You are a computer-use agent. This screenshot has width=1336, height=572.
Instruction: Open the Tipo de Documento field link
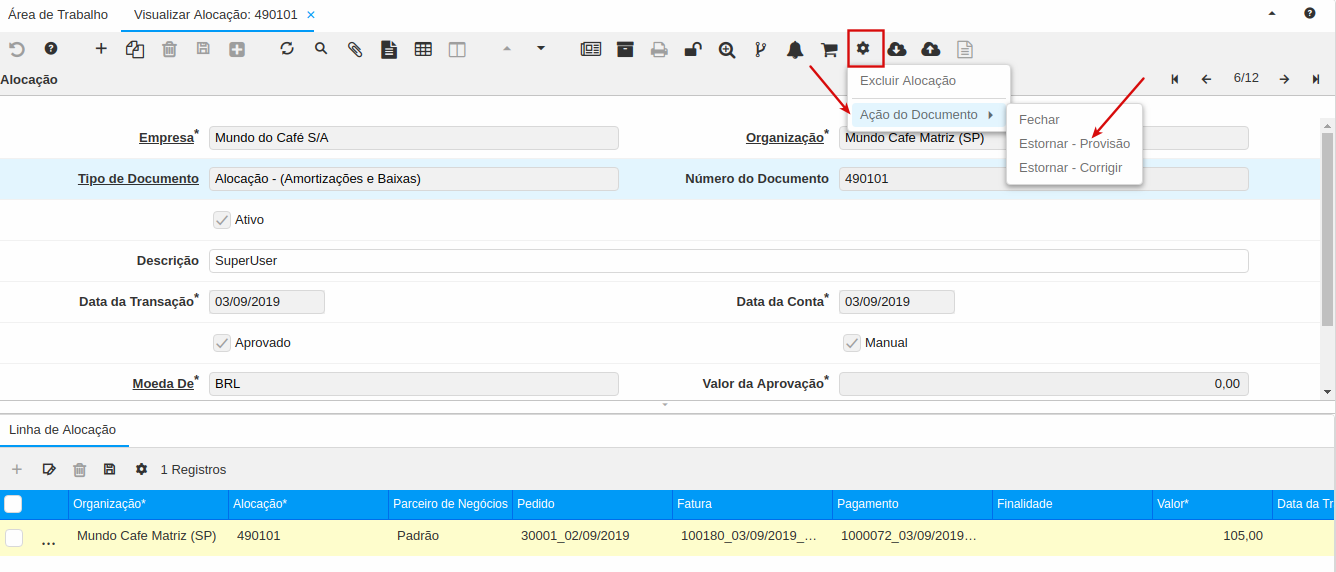pyautogui.click(x=138, y=179)
